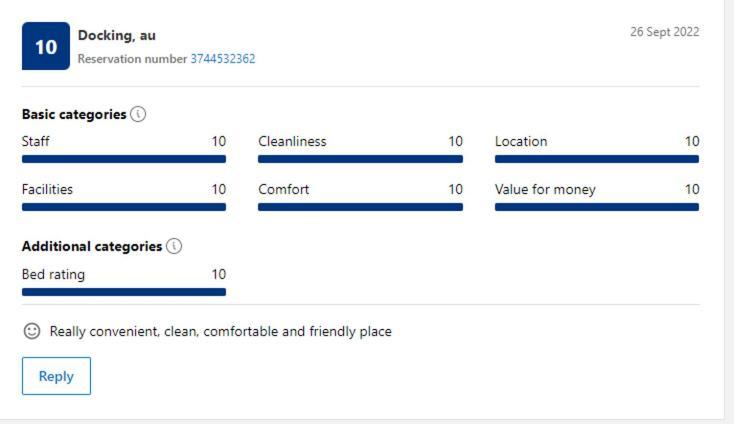The height and width of the screenshot is (424, 734).
Task: Click the Facilities rating bar
Action: [x=124, y=207]
